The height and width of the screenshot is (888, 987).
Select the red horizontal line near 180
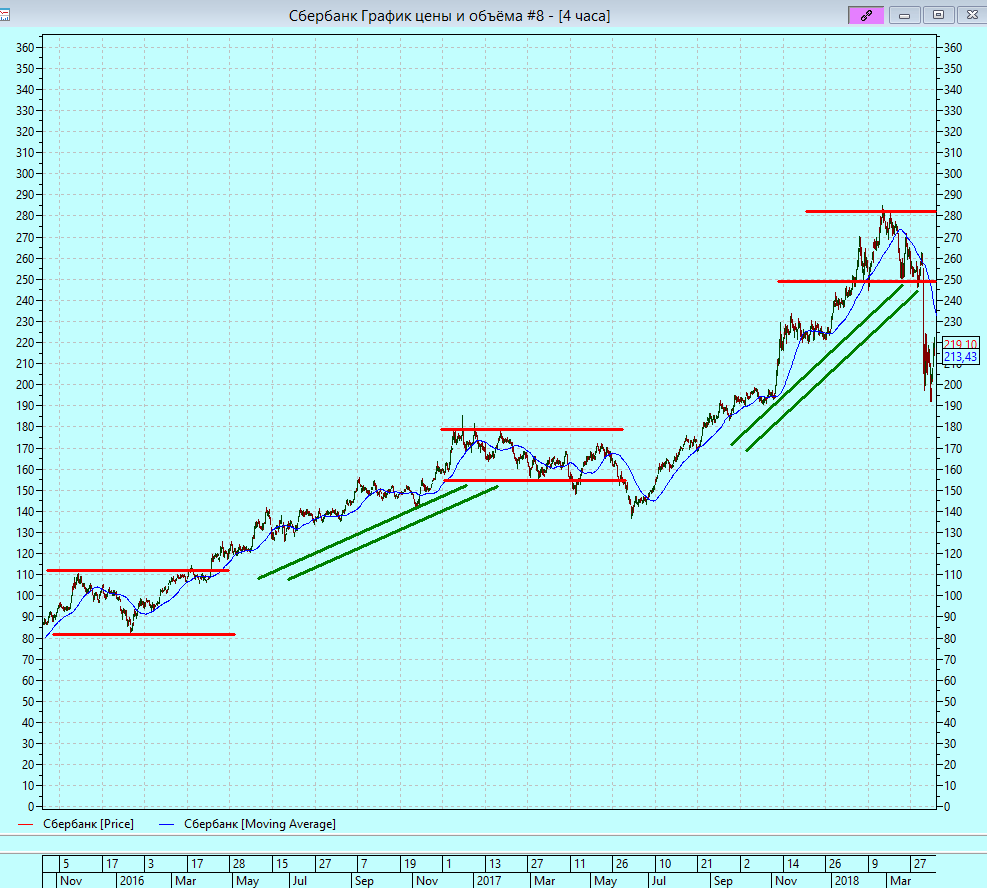coord(532,429)
